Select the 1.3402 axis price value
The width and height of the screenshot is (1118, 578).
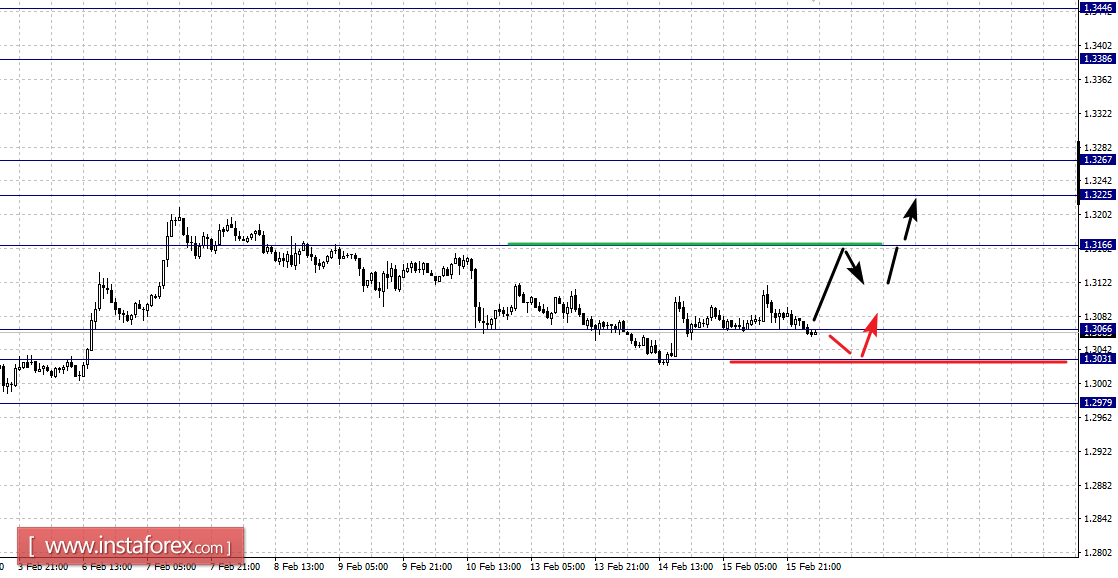[x=1098, y=46]
